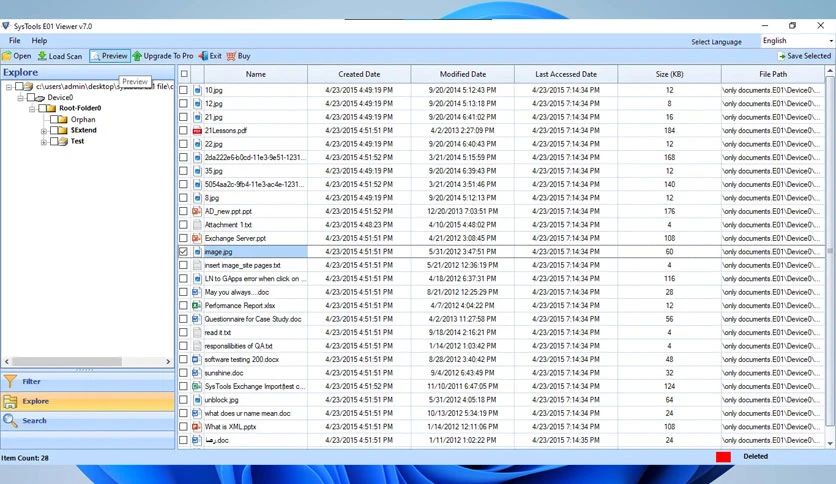This screenshot has width=836, height=484.
Task: Click the icon beside Exchange Server.ppt
Action: click(197, 238)
